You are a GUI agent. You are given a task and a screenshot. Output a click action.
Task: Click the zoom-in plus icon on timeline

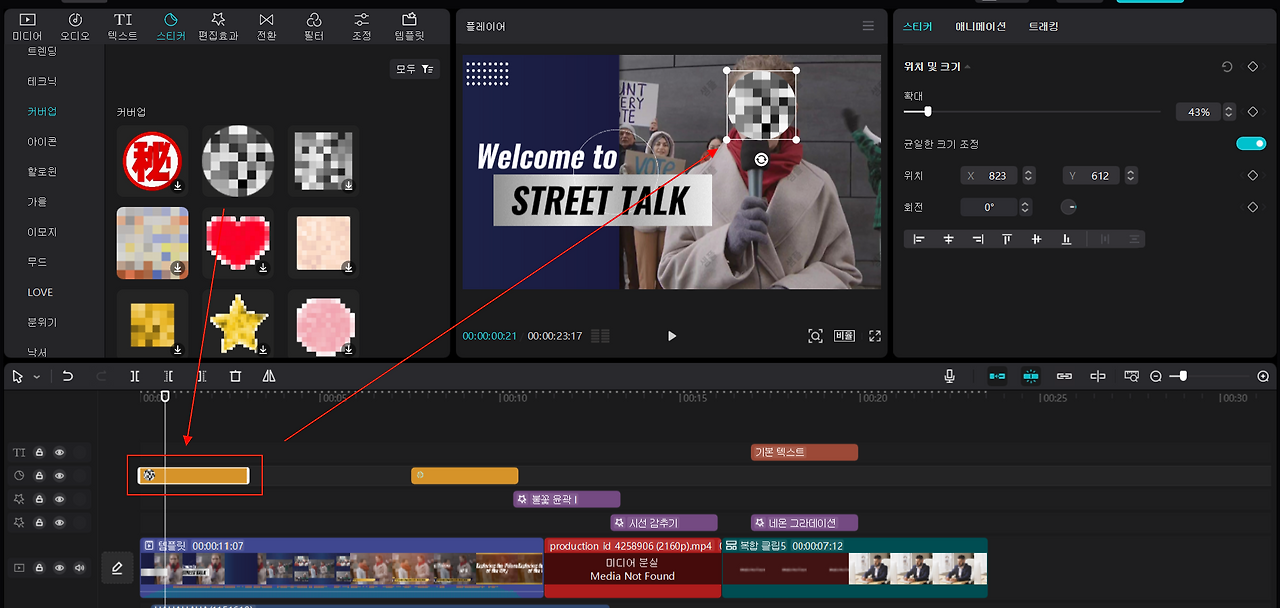point(1263,376)
